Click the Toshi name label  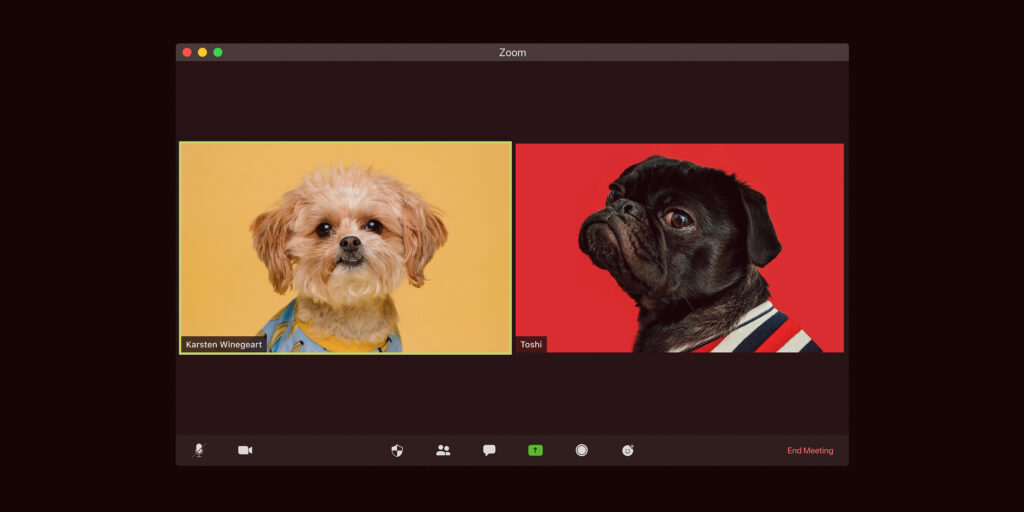click(x=531, y=344)
